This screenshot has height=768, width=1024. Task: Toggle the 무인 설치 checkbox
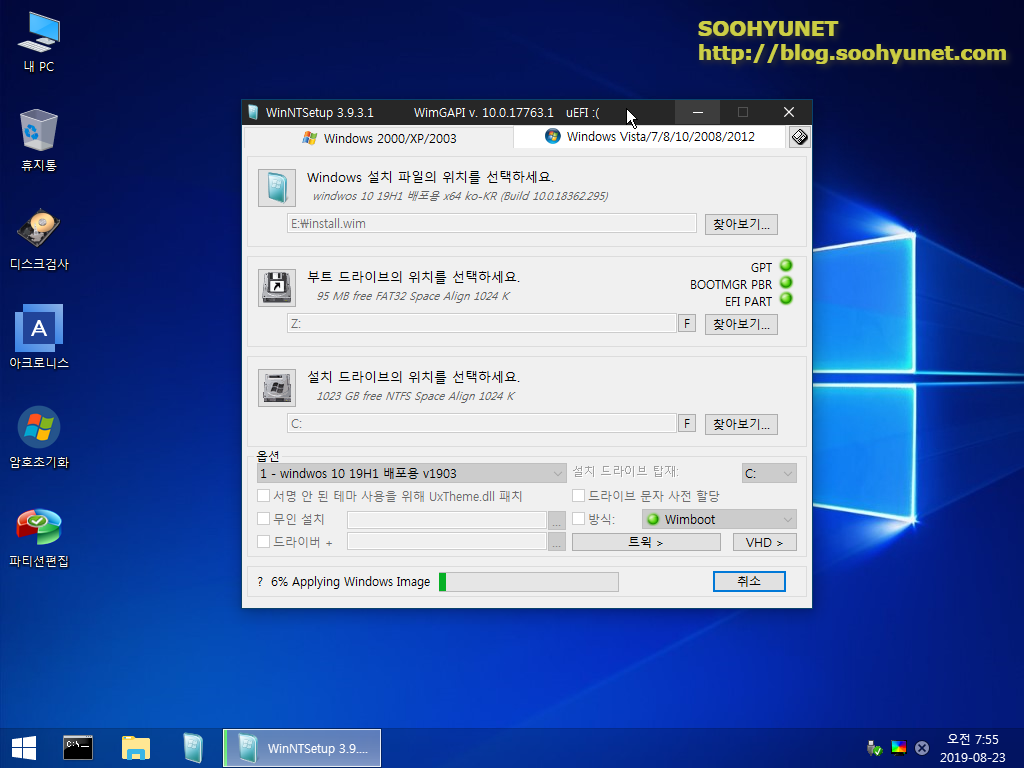[264, 519]
